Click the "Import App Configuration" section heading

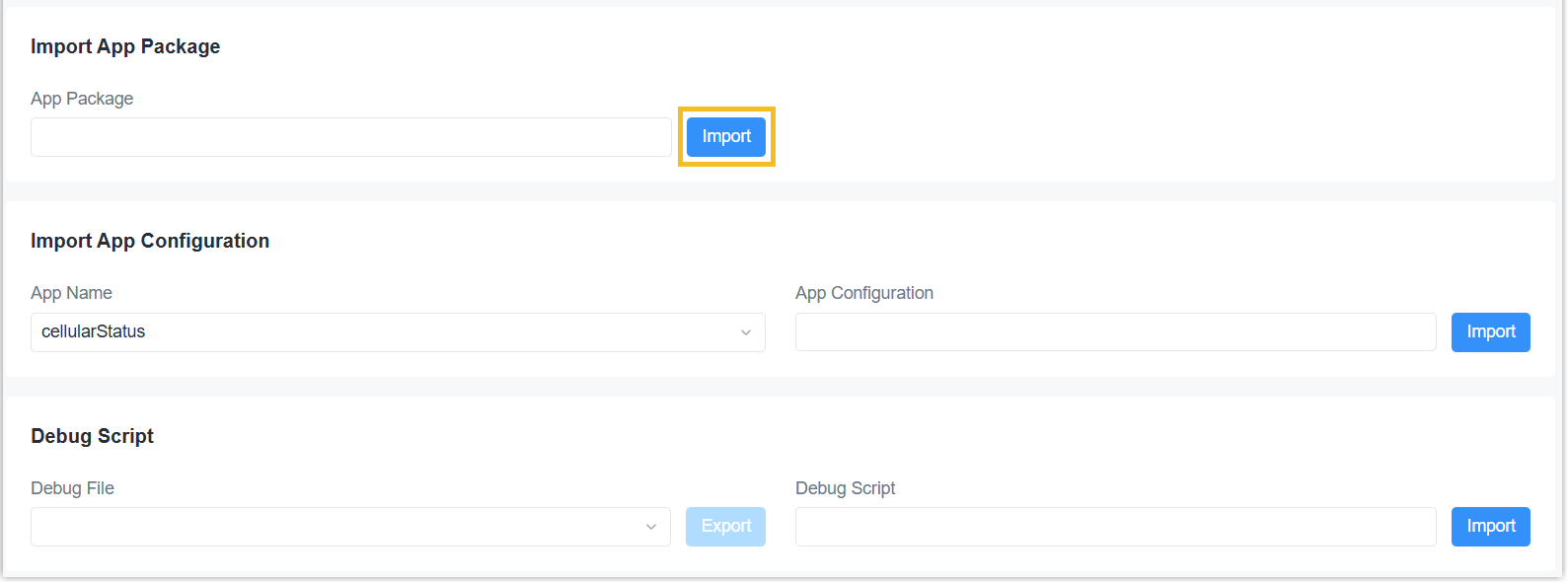coord(150,241)
